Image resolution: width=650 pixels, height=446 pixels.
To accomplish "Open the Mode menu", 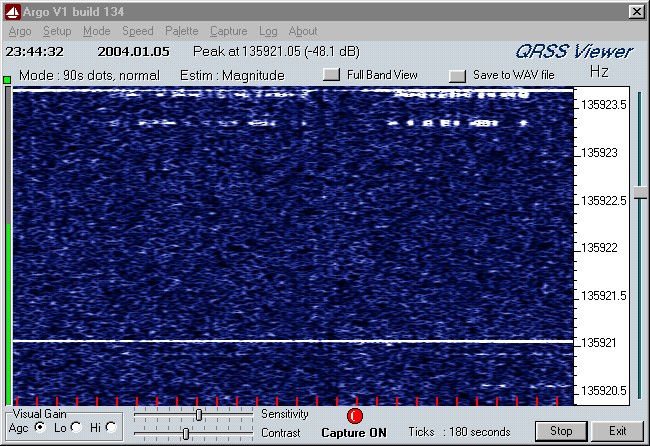I will click(x=97, y=31).
